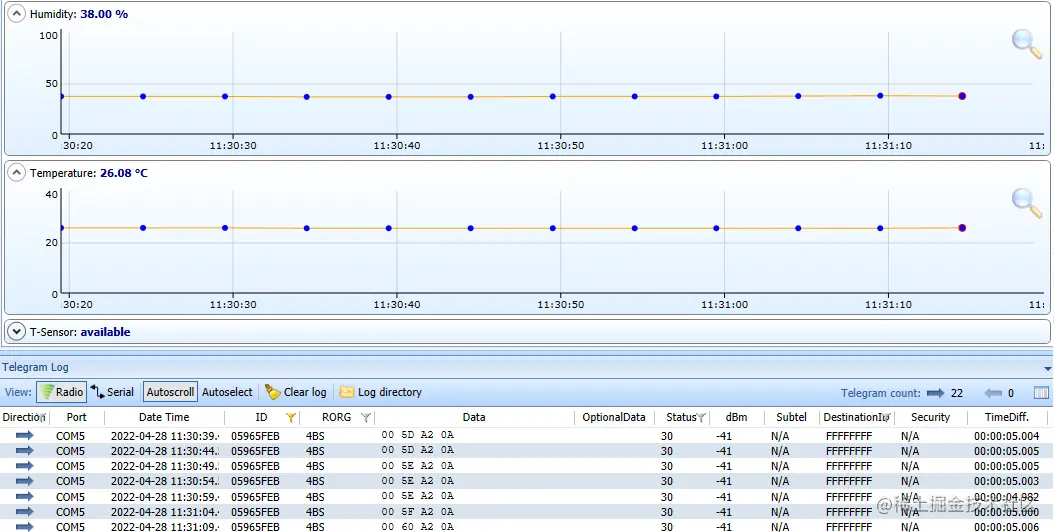Toggle Autoselect in Telegram Log
The width and height of the screenshot is (1054, 532).
click(227, 392)
